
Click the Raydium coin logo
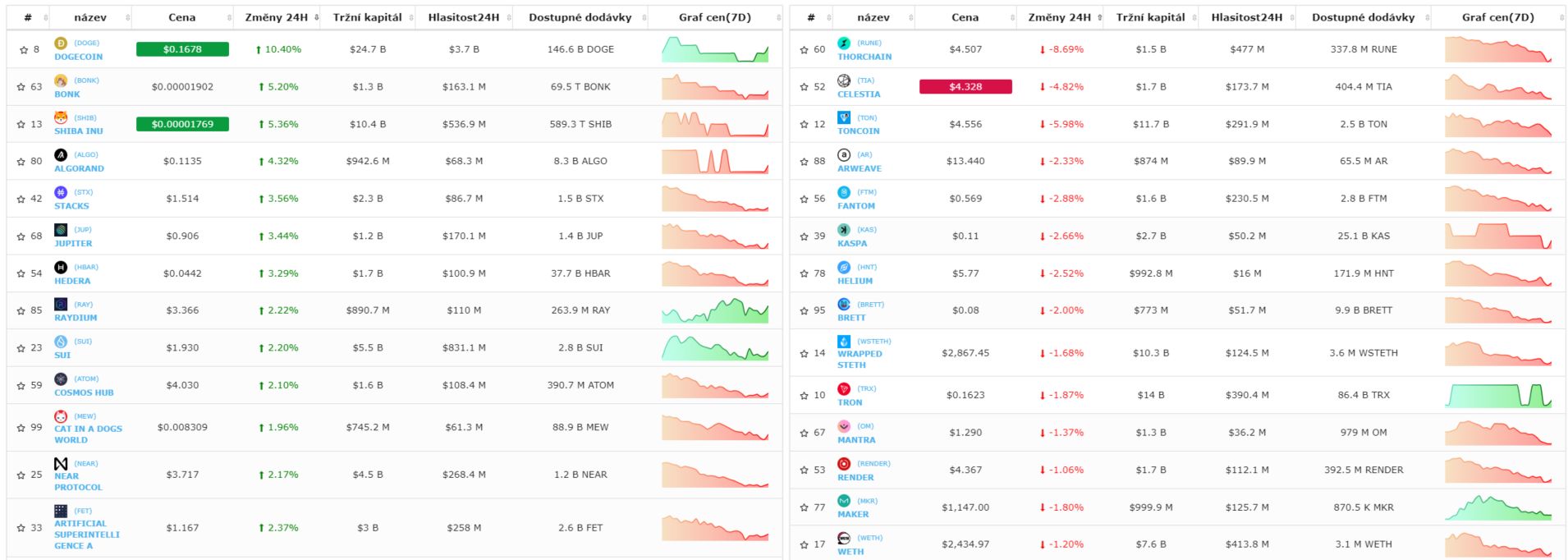[61, 304]
